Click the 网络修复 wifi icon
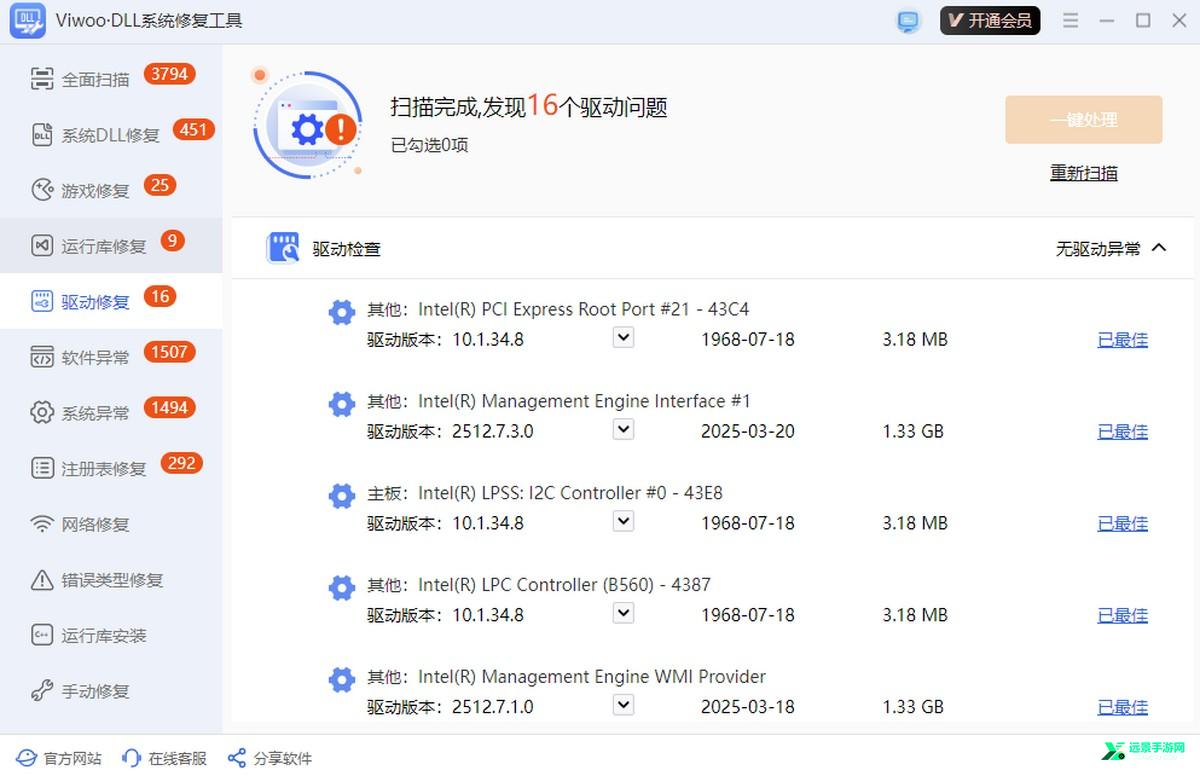 point(42,524)
